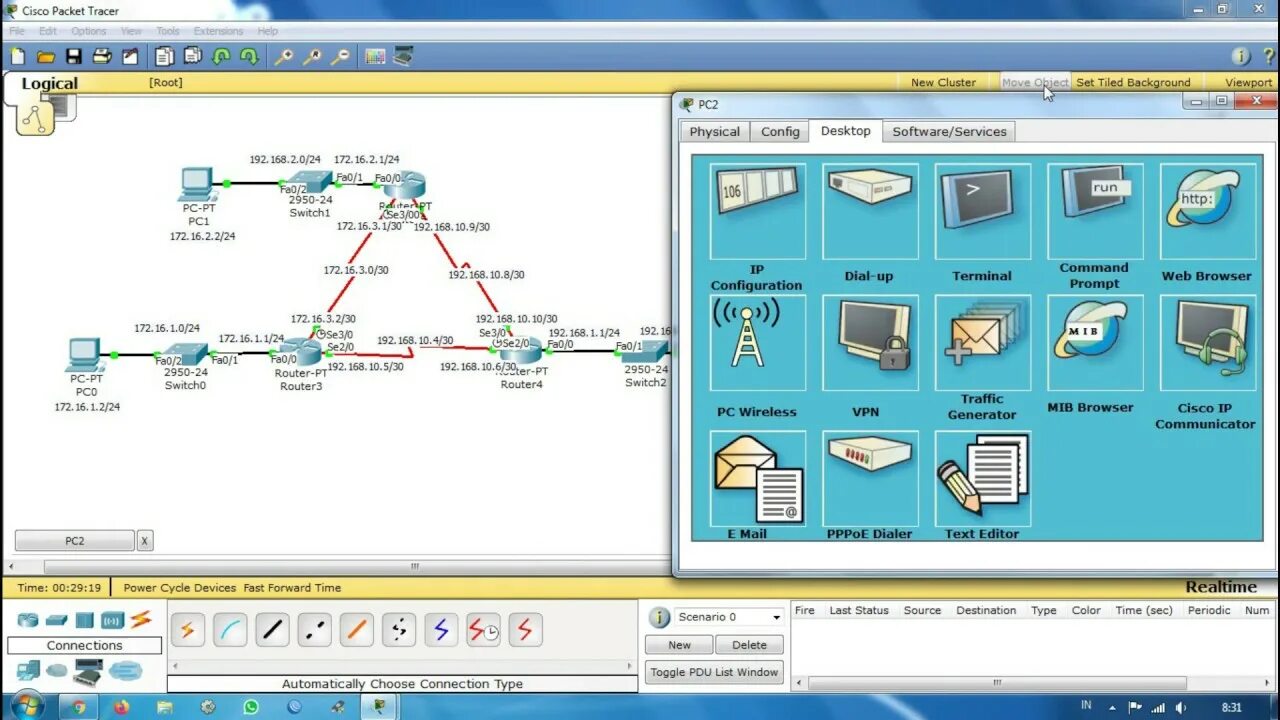Click New Cluster button
Screen dimensions: 1280x720
tap(943, 83)
